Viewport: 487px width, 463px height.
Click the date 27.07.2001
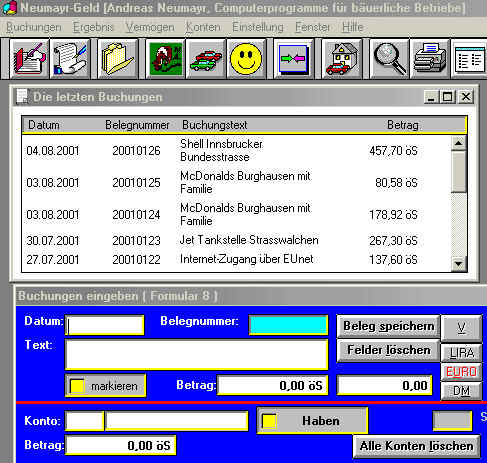pyautogui.click(x=53, y=259)
